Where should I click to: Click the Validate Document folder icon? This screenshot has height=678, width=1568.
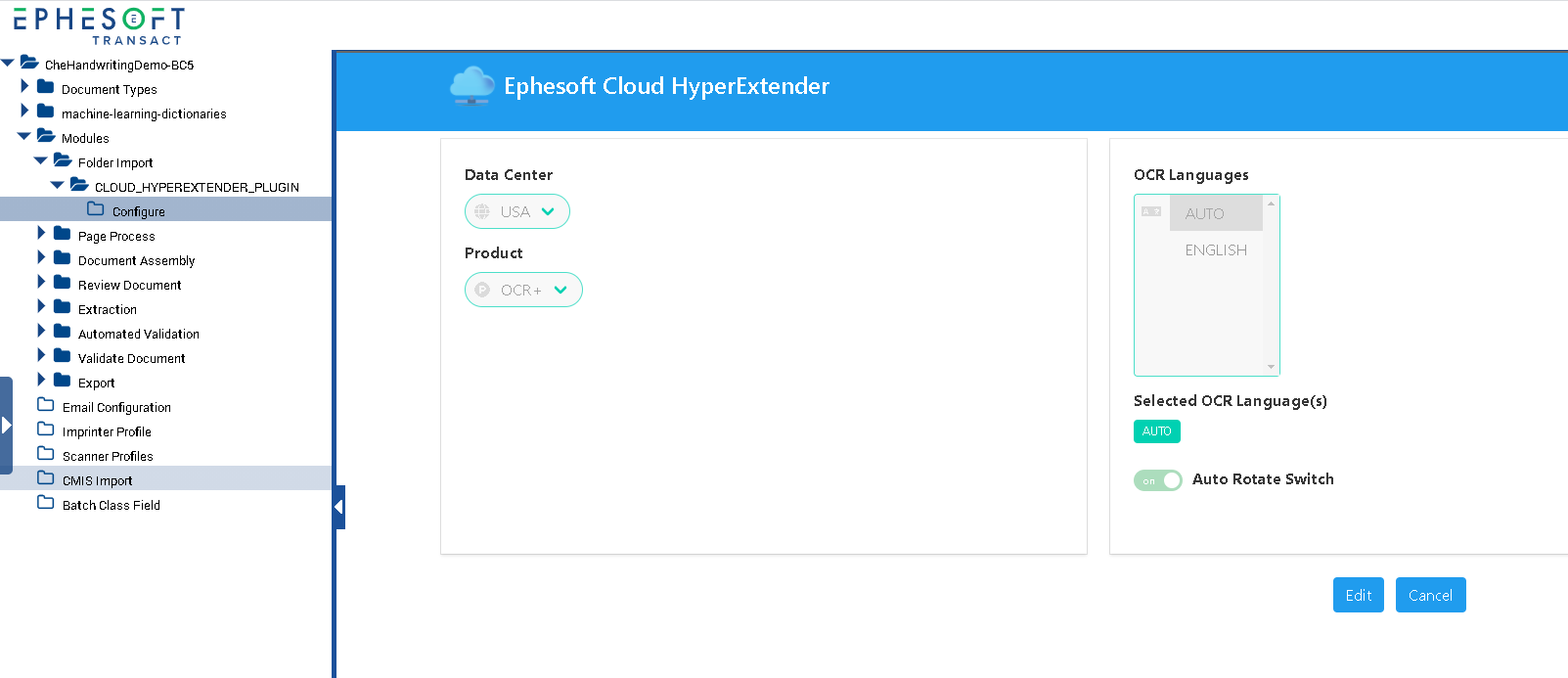pyautogui.click(x=62, y=356)
